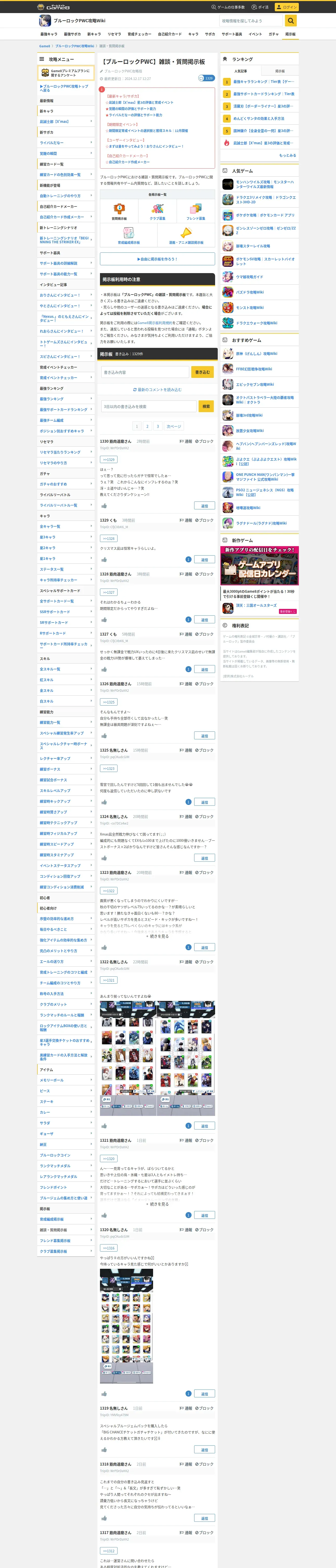Select 掲示板 in the top navigation
Image resolution: width=336 pixels, height=1568 pixels.
pyautogui.click(x=290, y=34)
